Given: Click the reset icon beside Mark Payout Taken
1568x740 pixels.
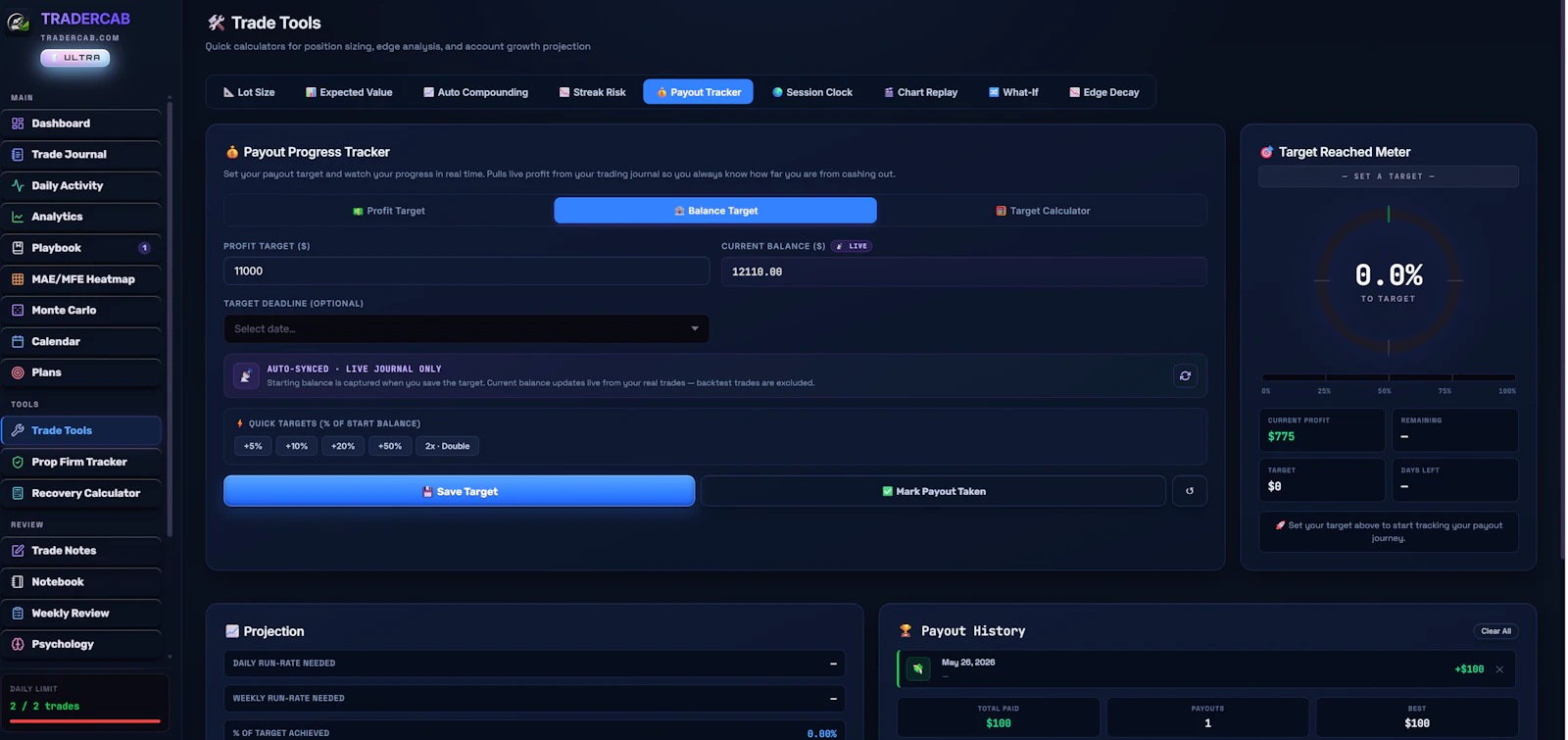Looking at the screenshot, I should pos(1190,491).
